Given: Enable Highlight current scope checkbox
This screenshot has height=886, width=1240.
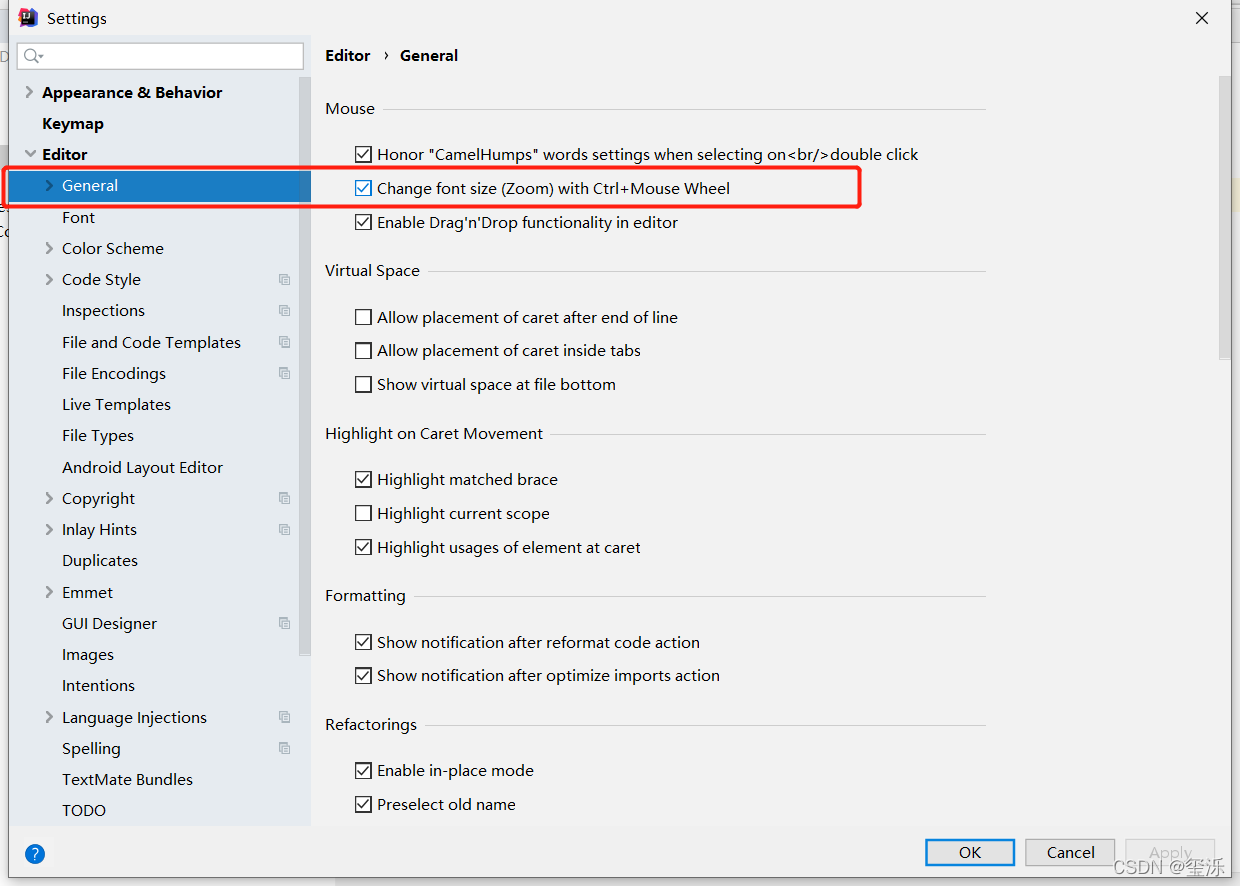Looking at the screenshot, I should [363, 513].
